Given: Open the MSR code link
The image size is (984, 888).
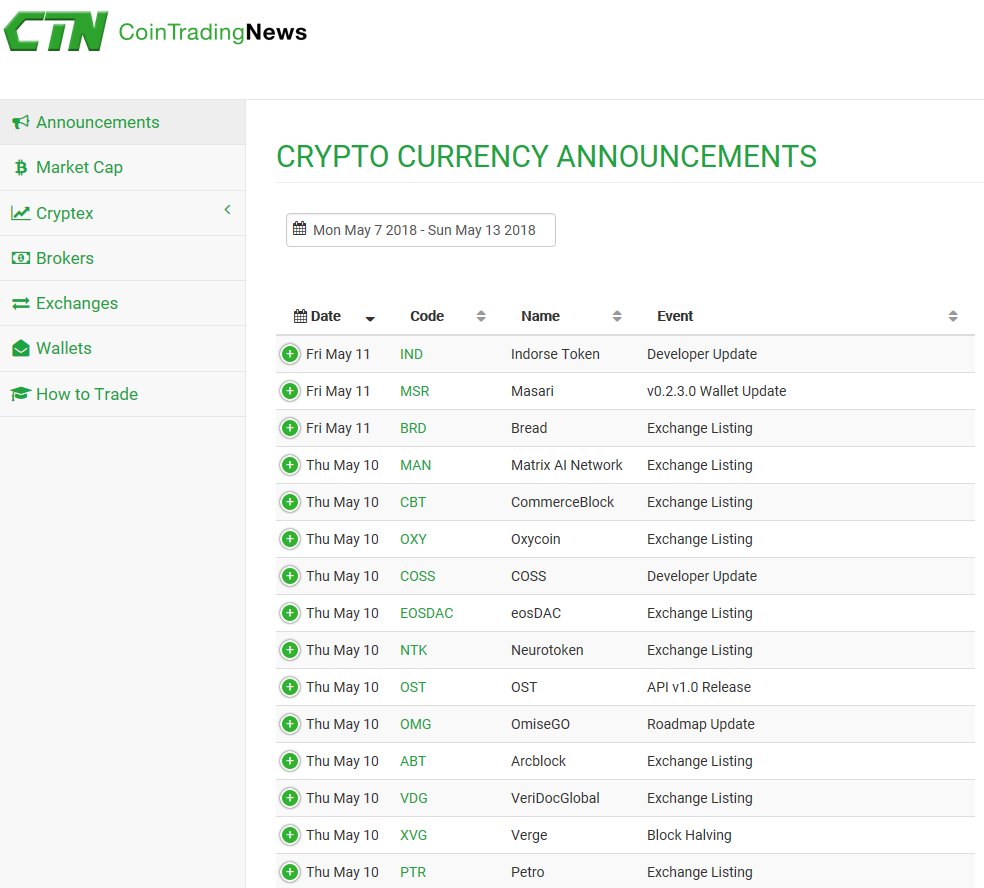Looking at the screenshot, I should click(x=415, y=391).
